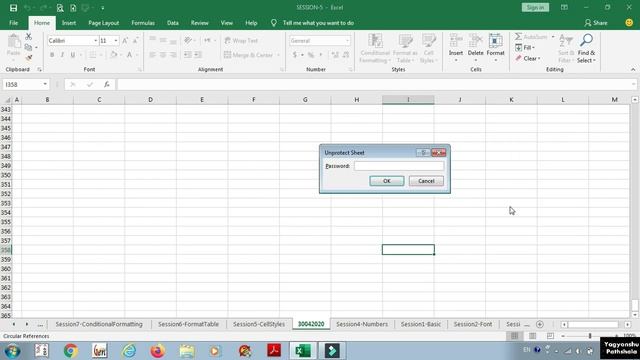Click Decrease Font Size icon
The width and height of the screenshot is (640, 360).
click(135, 40)
